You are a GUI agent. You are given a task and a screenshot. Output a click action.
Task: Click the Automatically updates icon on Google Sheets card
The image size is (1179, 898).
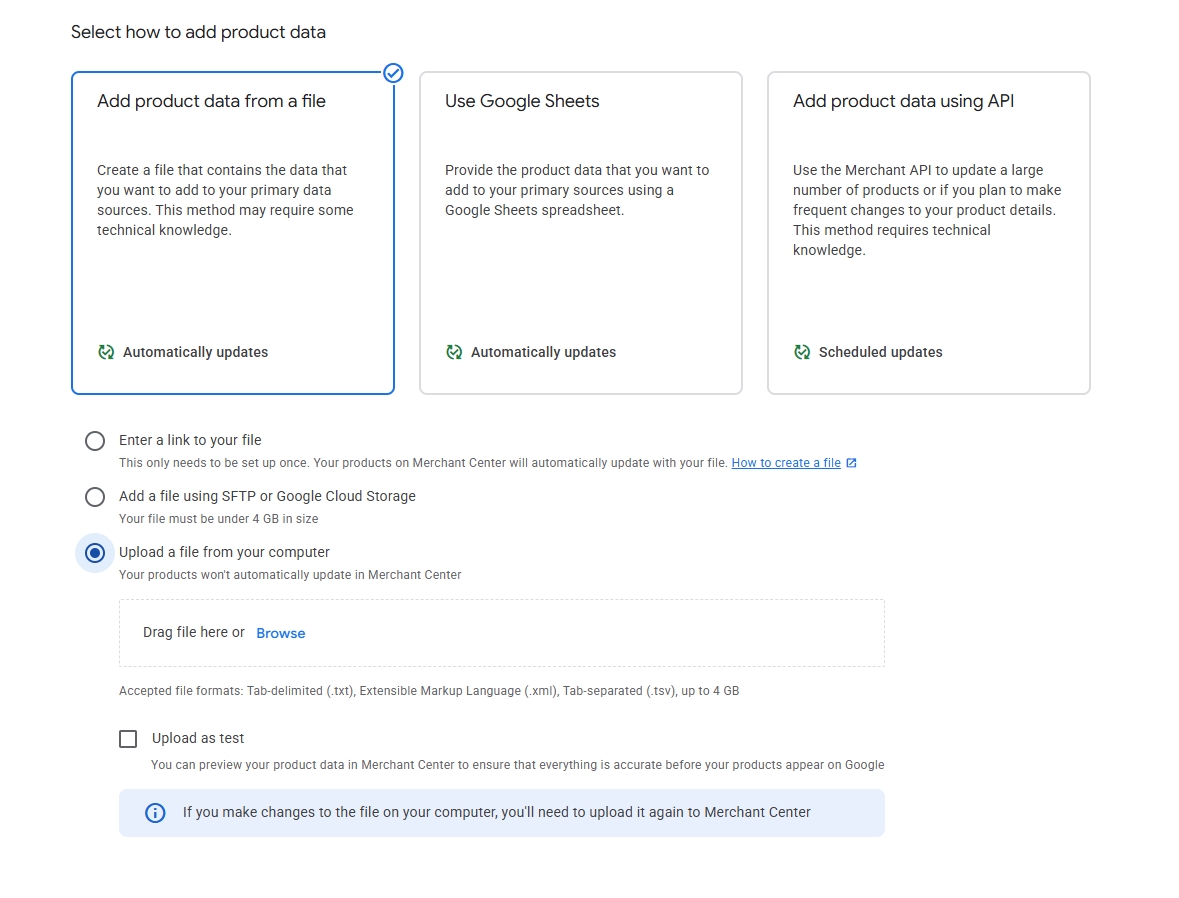(453, 352)
